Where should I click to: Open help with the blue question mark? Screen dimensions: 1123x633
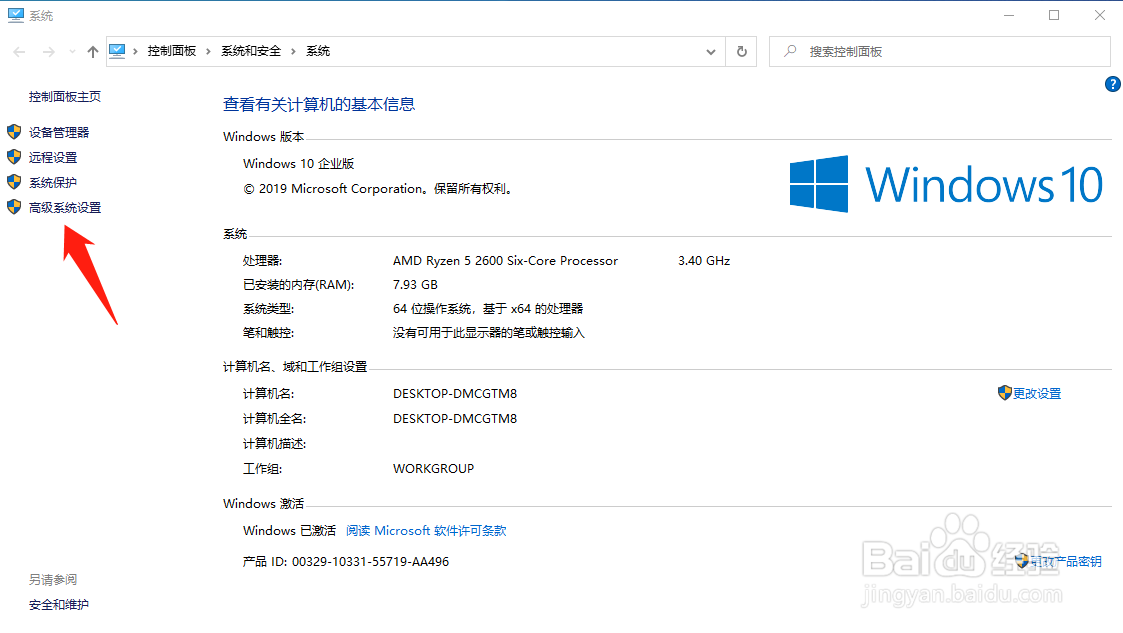tap(1112, 84)
